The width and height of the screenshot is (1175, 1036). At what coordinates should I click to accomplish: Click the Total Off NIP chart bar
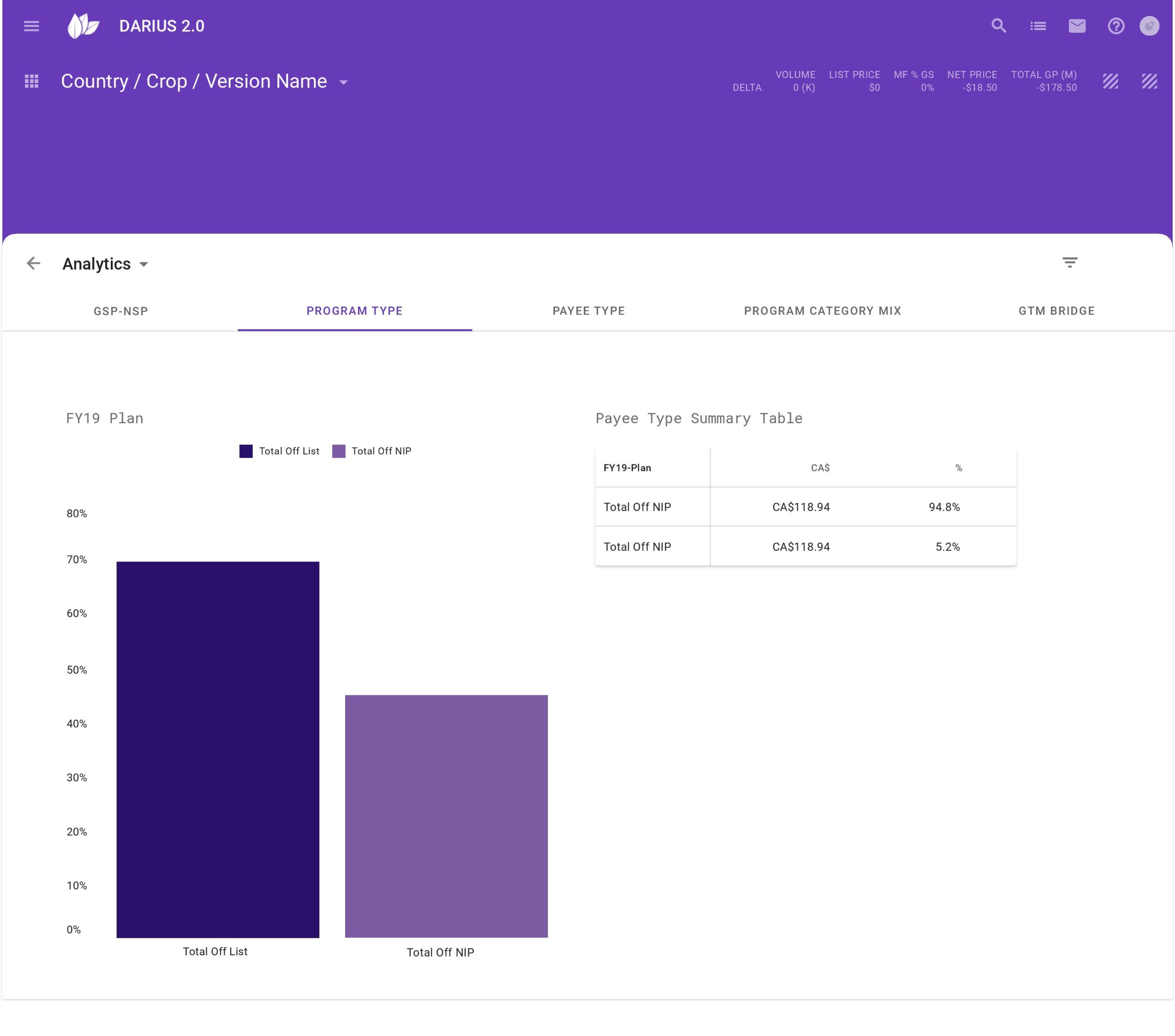tap(446, 816)
